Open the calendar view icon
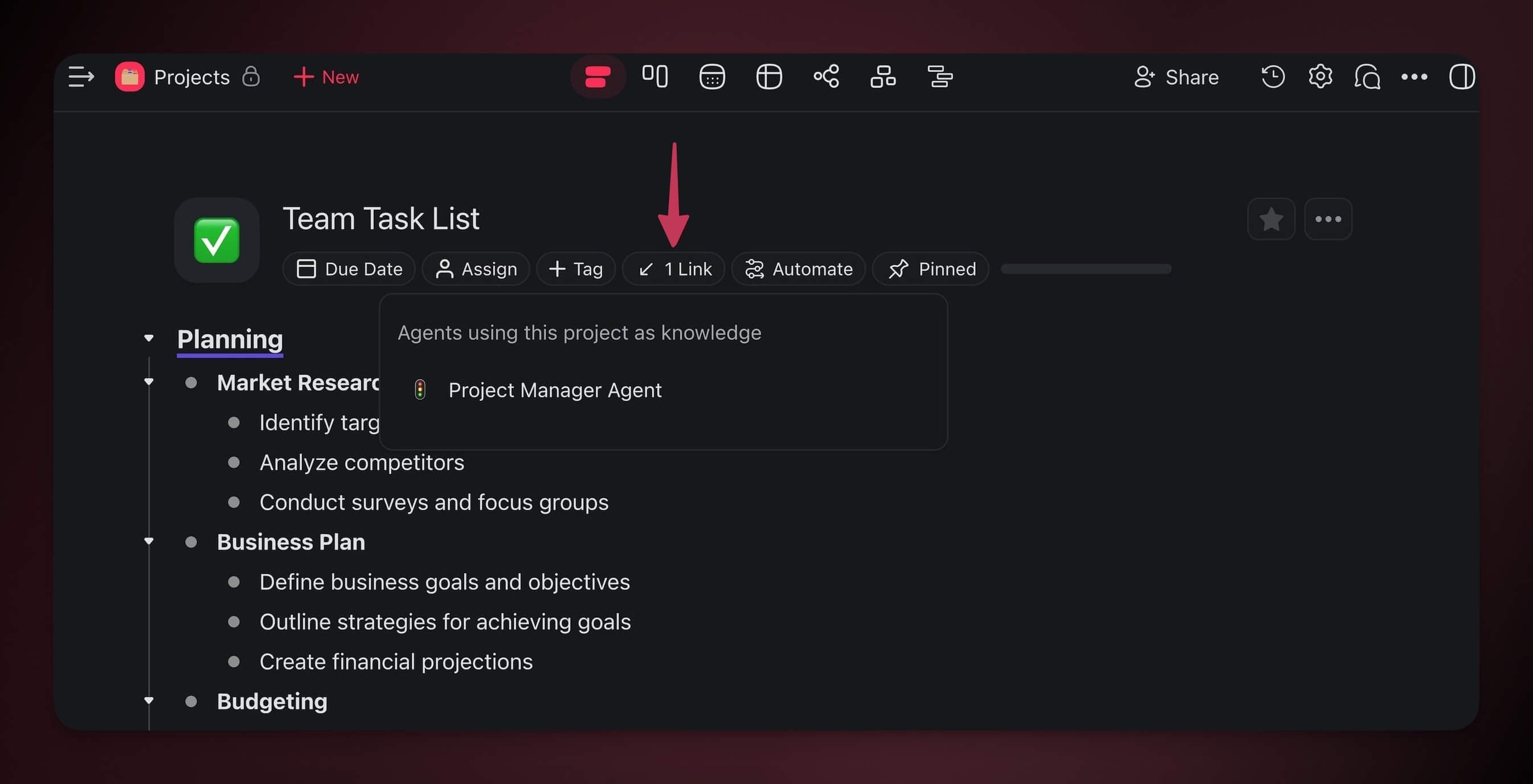 coord(712,77)
